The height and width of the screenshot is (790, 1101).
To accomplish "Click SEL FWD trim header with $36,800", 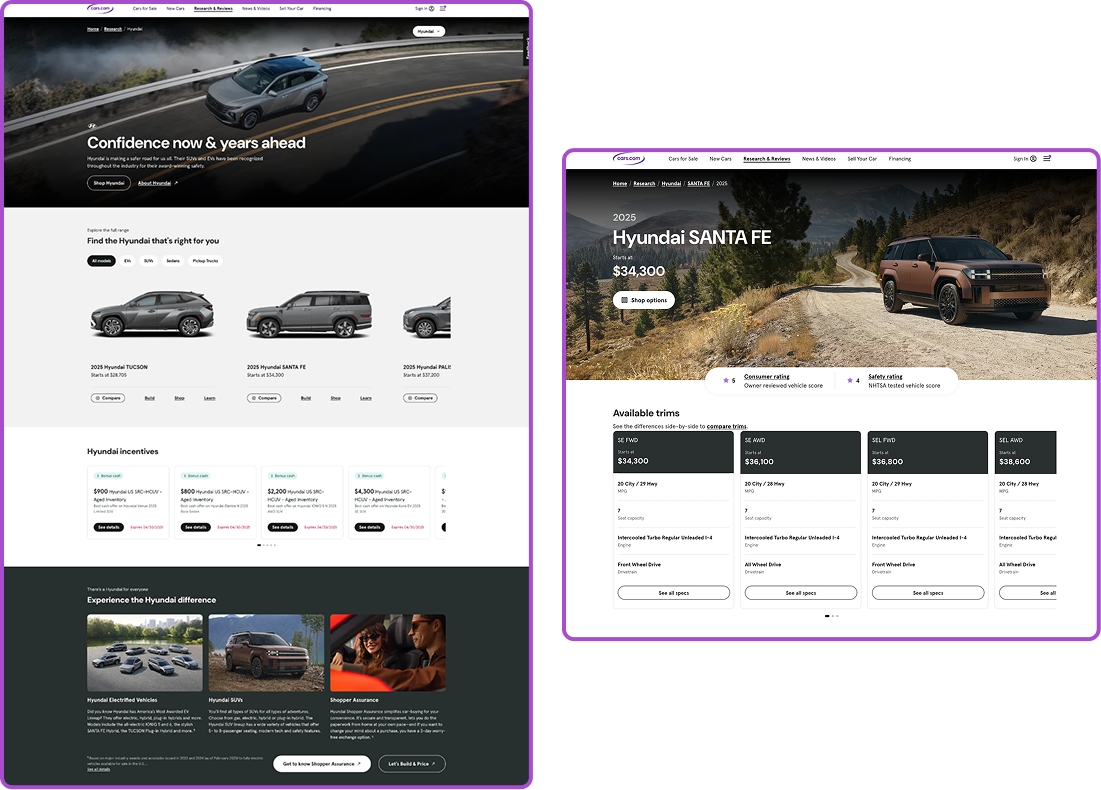I will click(x=927, y=452).
